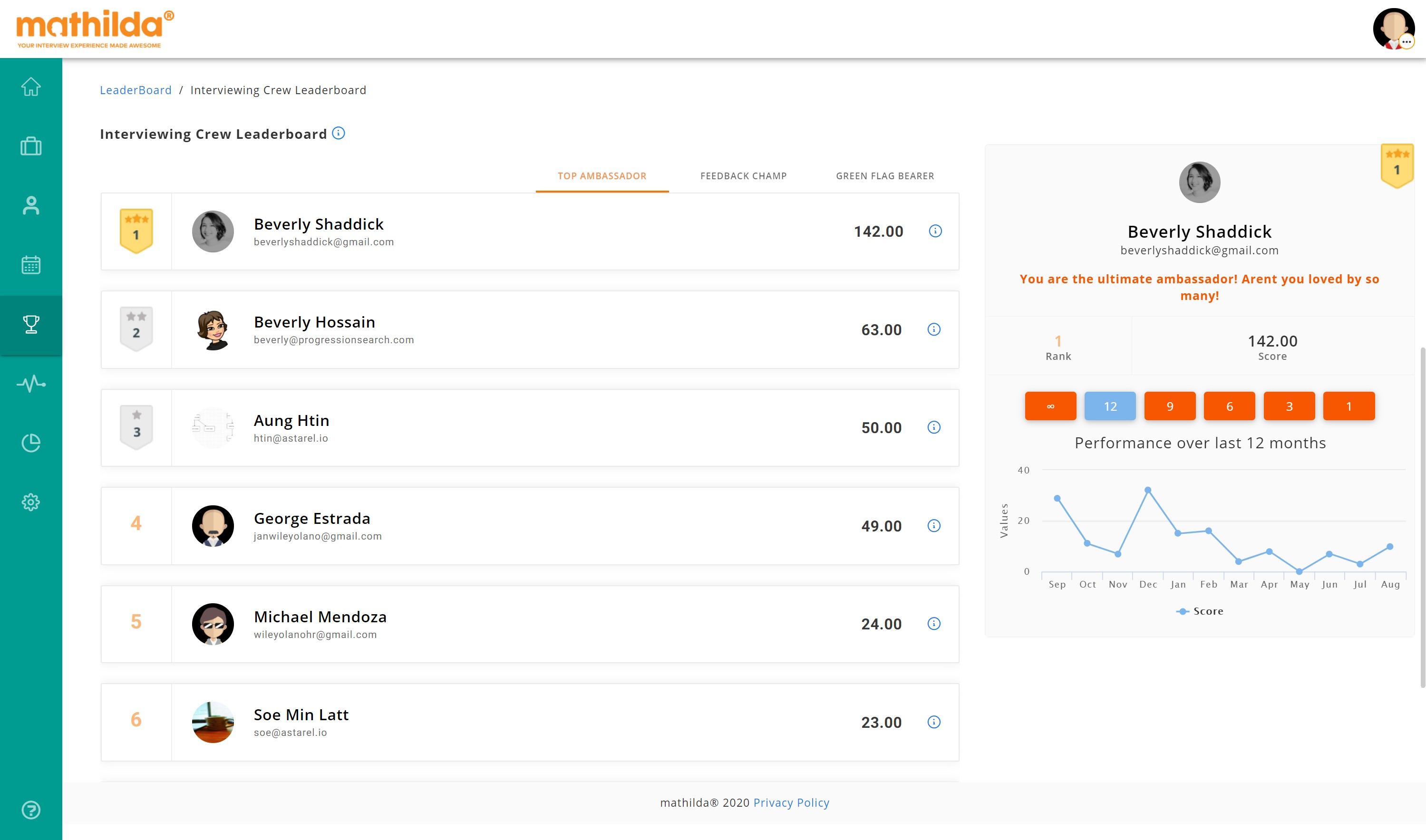Show score info for Soe Min Latt
Screen dimensions: 1426x840
934,722
